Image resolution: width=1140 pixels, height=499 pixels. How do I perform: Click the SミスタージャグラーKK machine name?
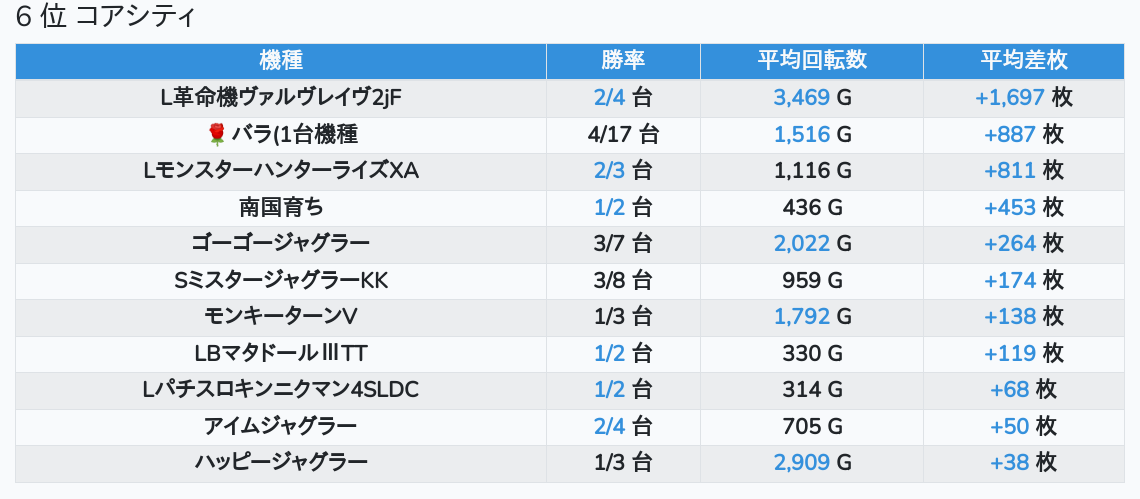pos(280,280)
